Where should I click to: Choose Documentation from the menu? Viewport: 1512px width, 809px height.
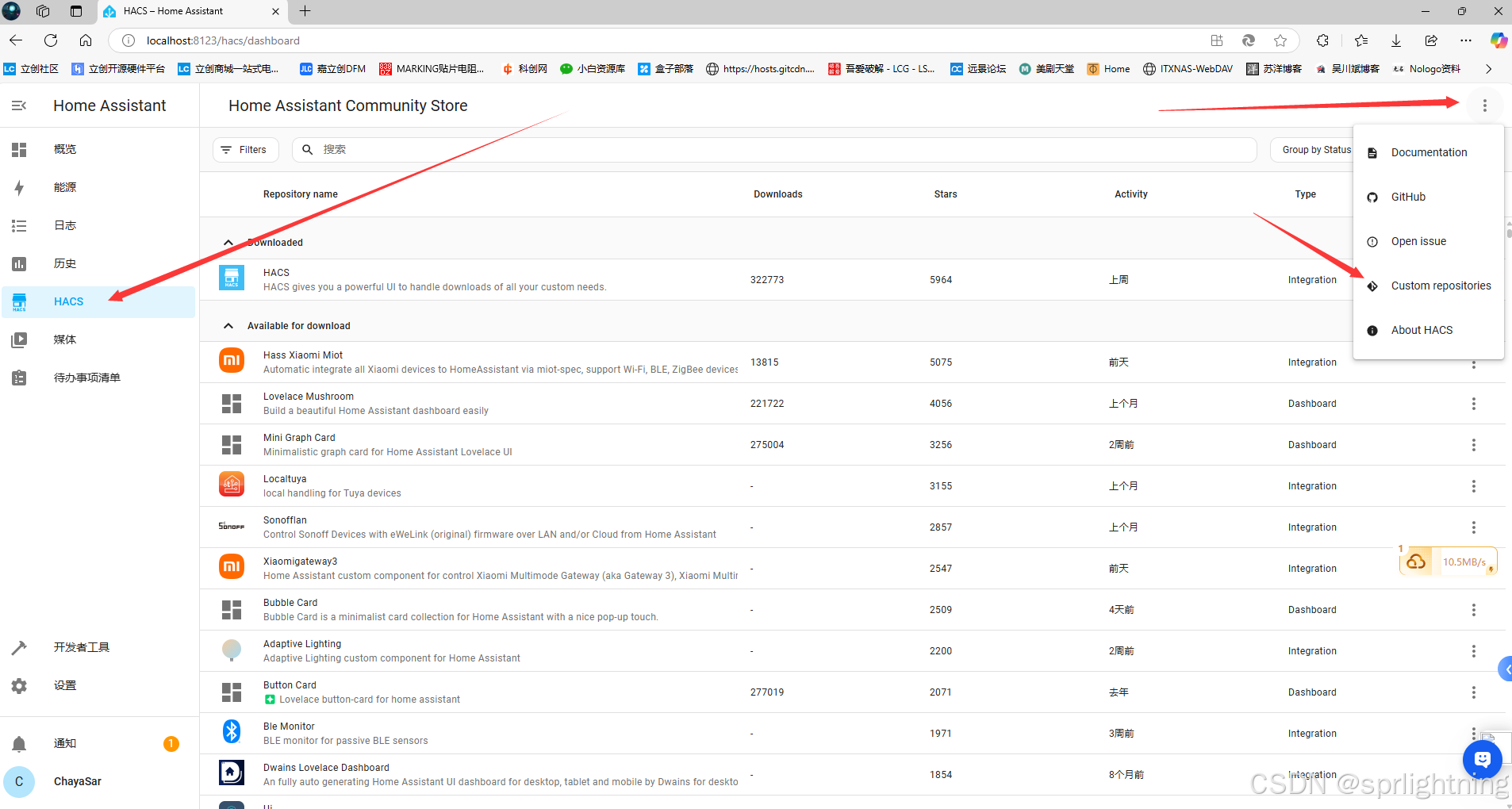1429,152
